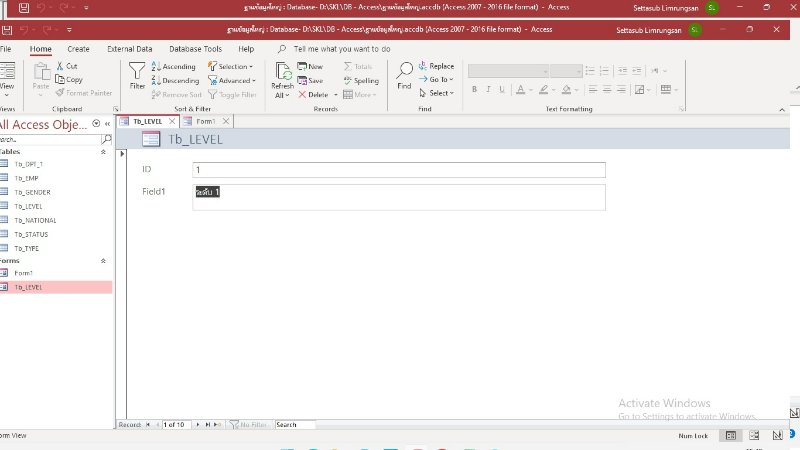This screenshot has height=450, width=800.
Task: Click the Find magnifier icon
Action: 404,75
